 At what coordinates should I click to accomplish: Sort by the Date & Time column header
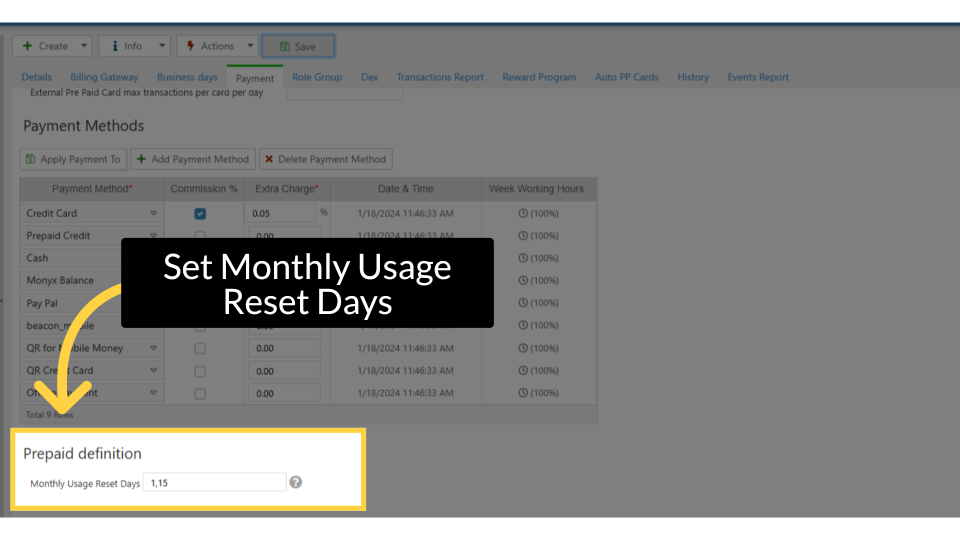405,188
